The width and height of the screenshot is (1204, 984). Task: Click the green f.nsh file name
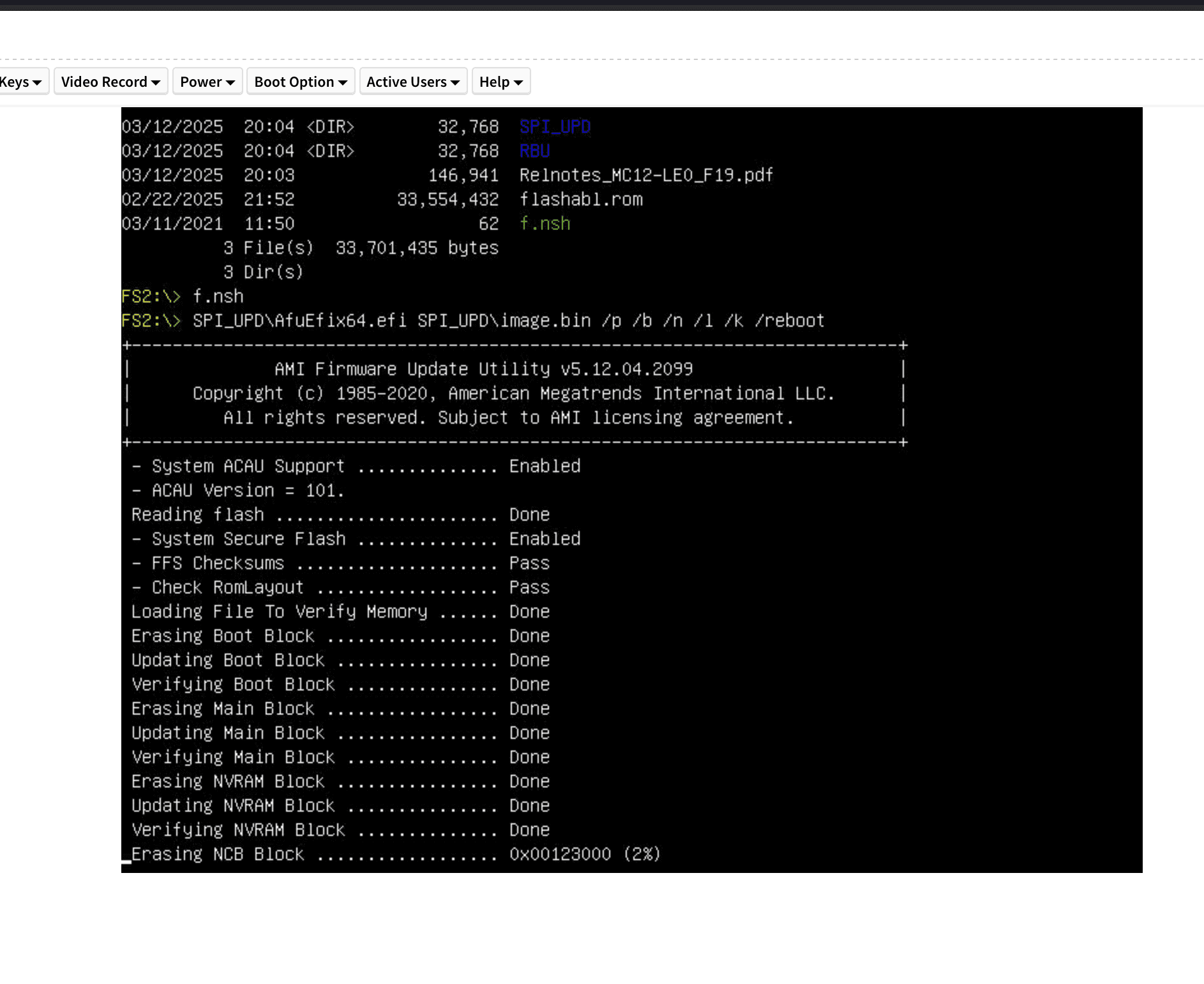pos(545,224)
